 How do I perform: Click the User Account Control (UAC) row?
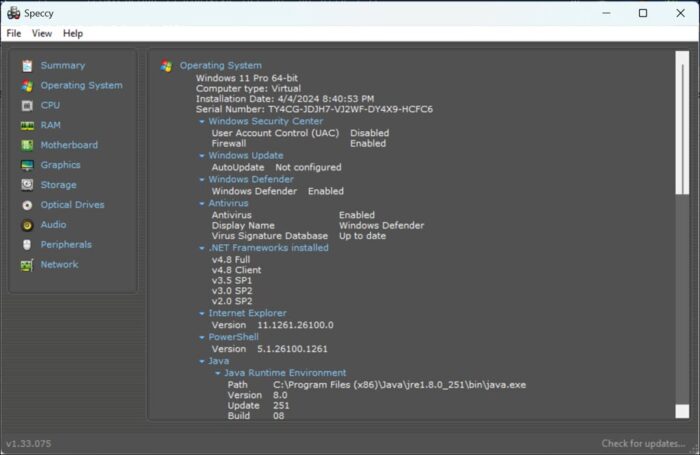click(300, 133)
